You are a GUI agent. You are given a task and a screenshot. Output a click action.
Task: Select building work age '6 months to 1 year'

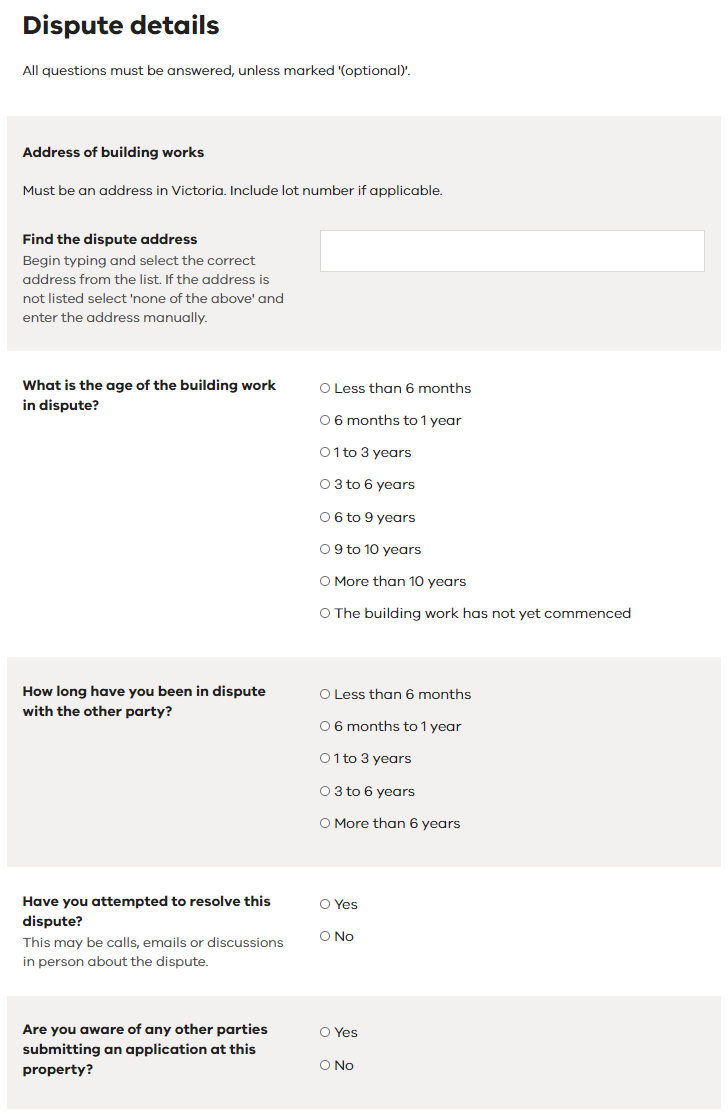(x=325, y=420)
